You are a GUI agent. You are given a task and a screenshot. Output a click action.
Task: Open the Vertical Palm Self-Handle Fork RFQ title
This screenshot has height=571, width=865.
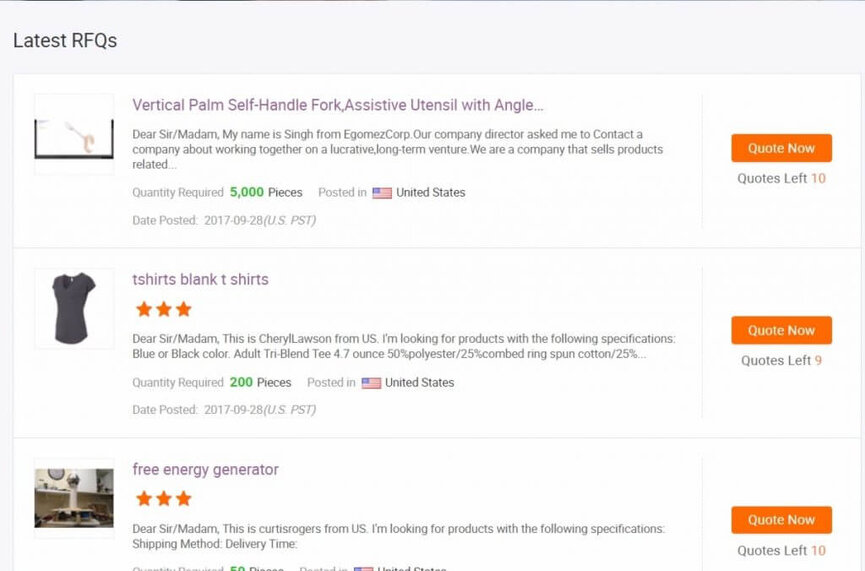338,105
